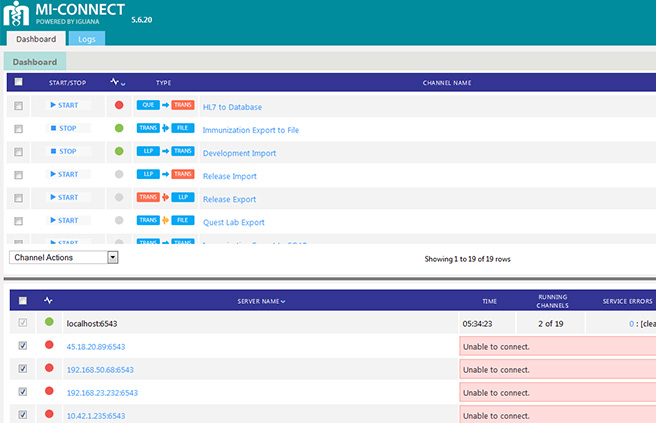The width and height of the screenshot is (656, 423).
Task: Toggle select-all checkbox in channel table header
Action: [x=19, y=82]
